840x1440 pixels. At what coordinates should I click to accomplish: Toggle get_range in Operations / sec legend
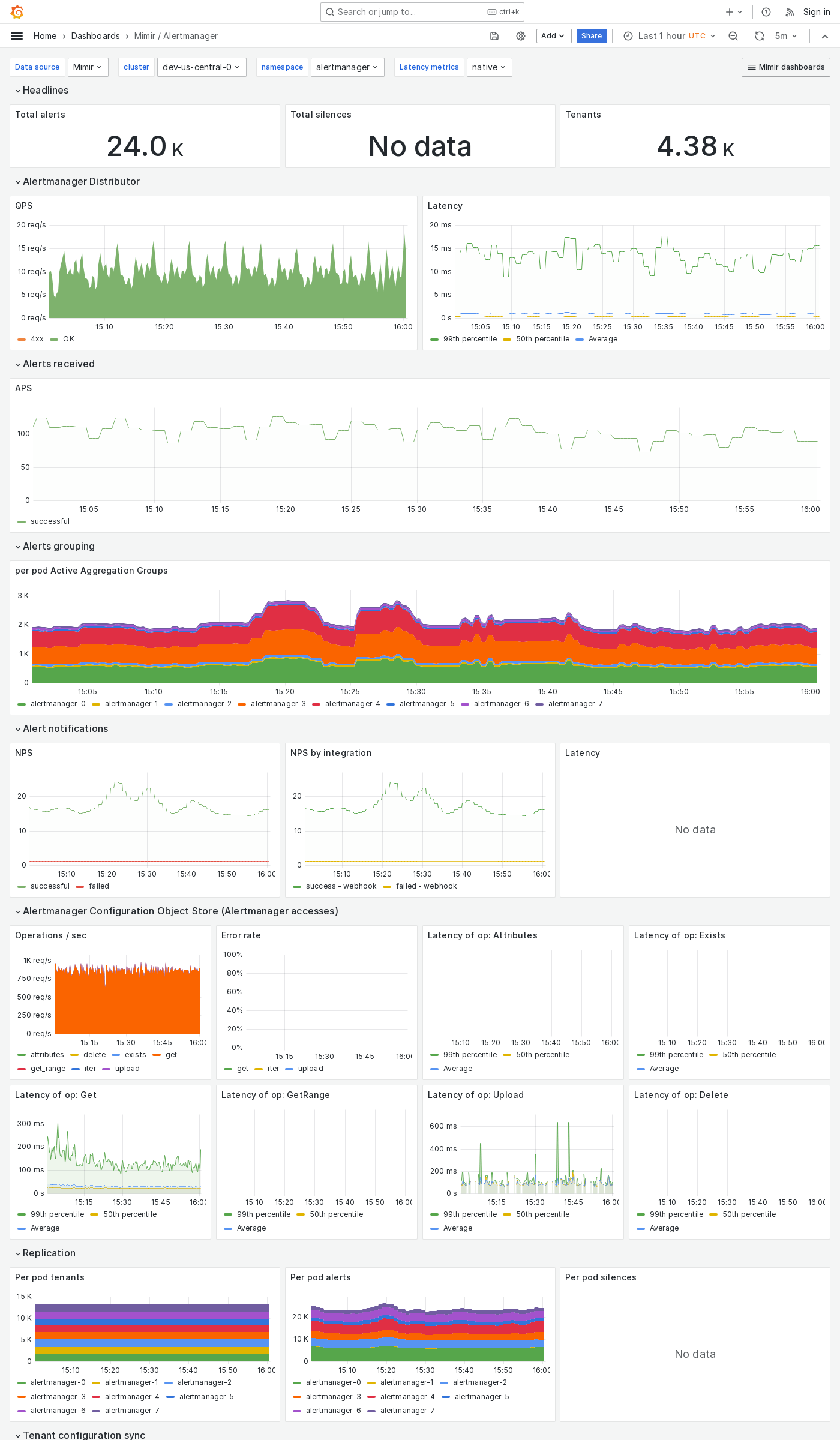(48, 1069)
